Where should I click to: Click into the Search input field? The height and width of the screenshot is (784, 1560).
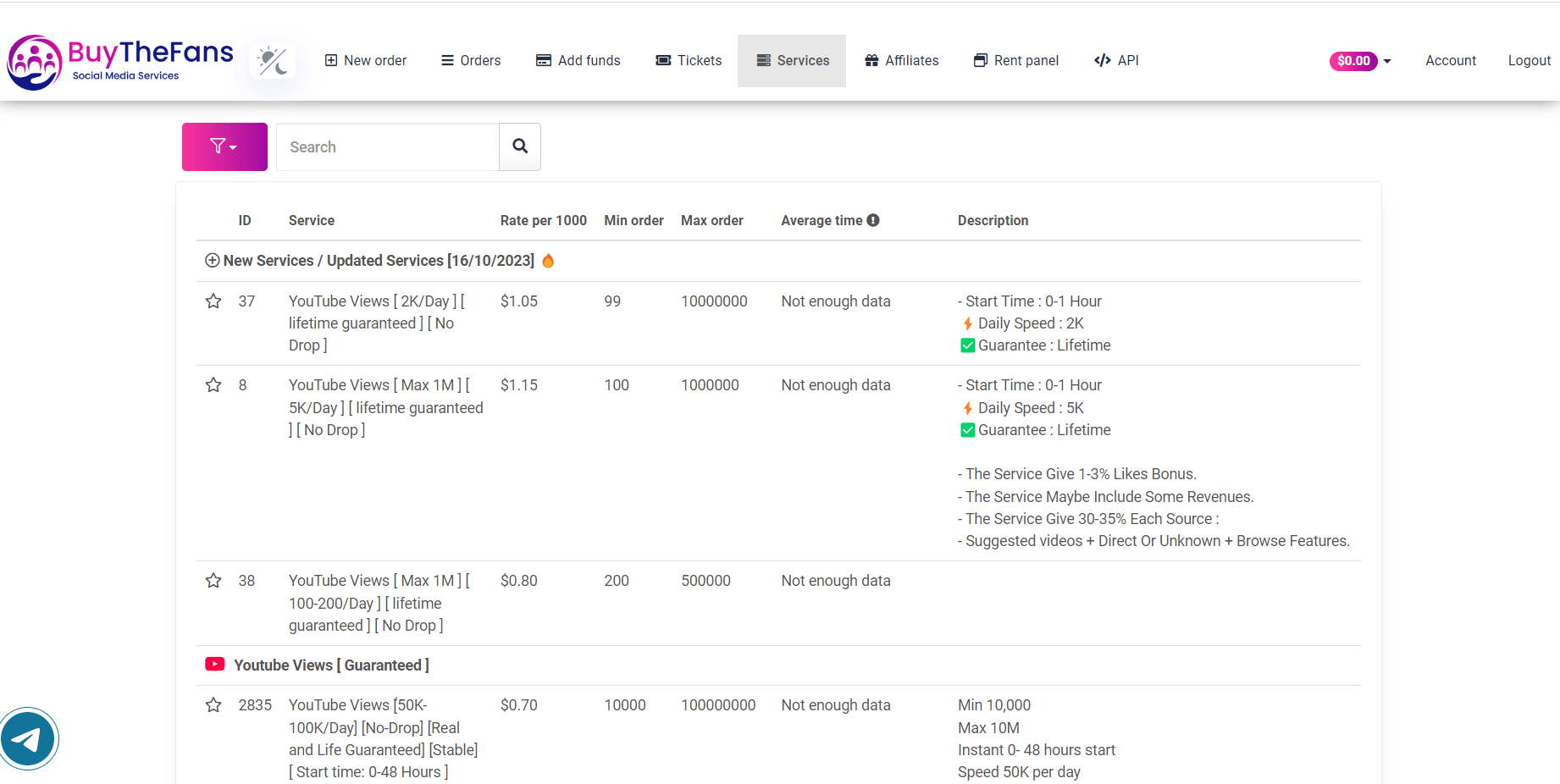pyautogui.click(x=388, y=147)
